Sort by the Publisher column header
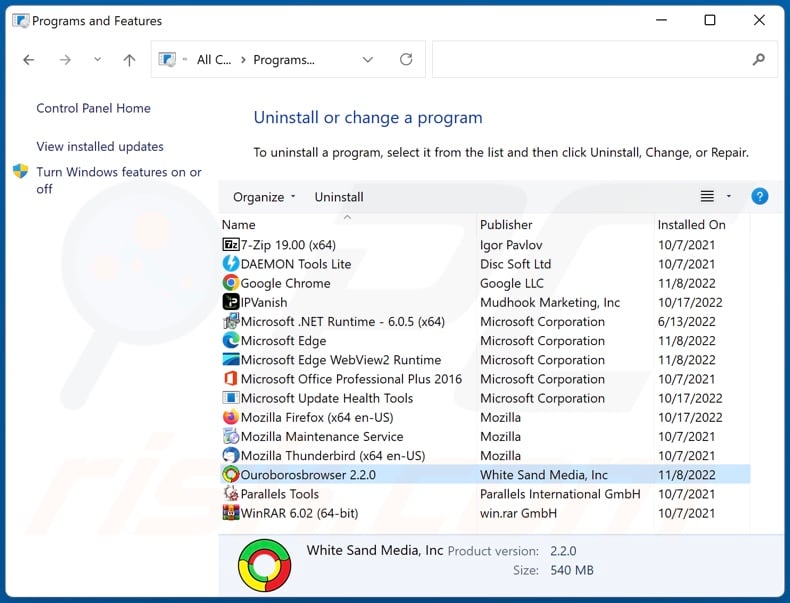 pos(565,225)
